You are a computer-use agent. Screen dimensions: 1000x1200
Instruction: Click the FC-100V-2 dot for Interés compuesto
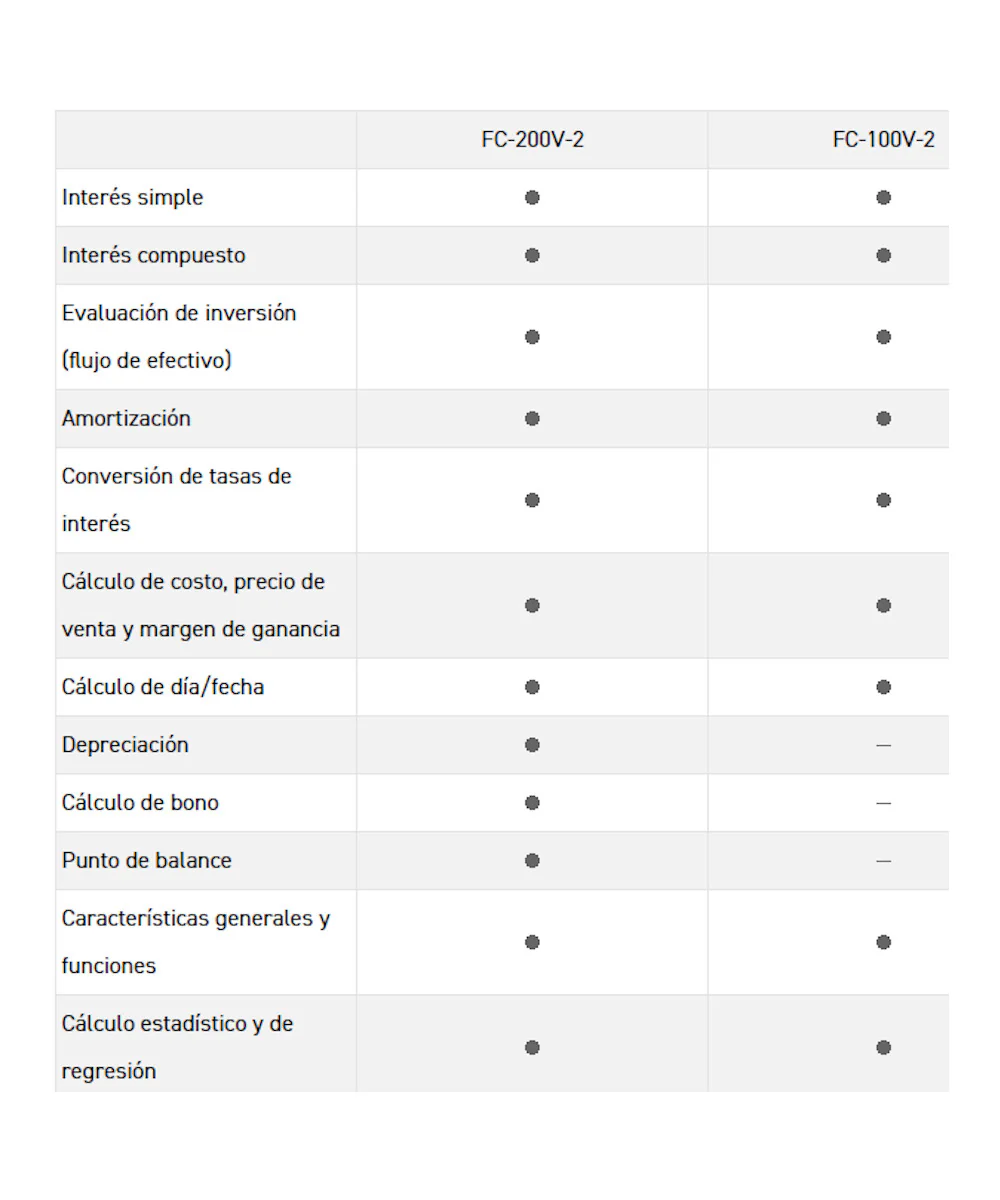(x=883, y=255)
